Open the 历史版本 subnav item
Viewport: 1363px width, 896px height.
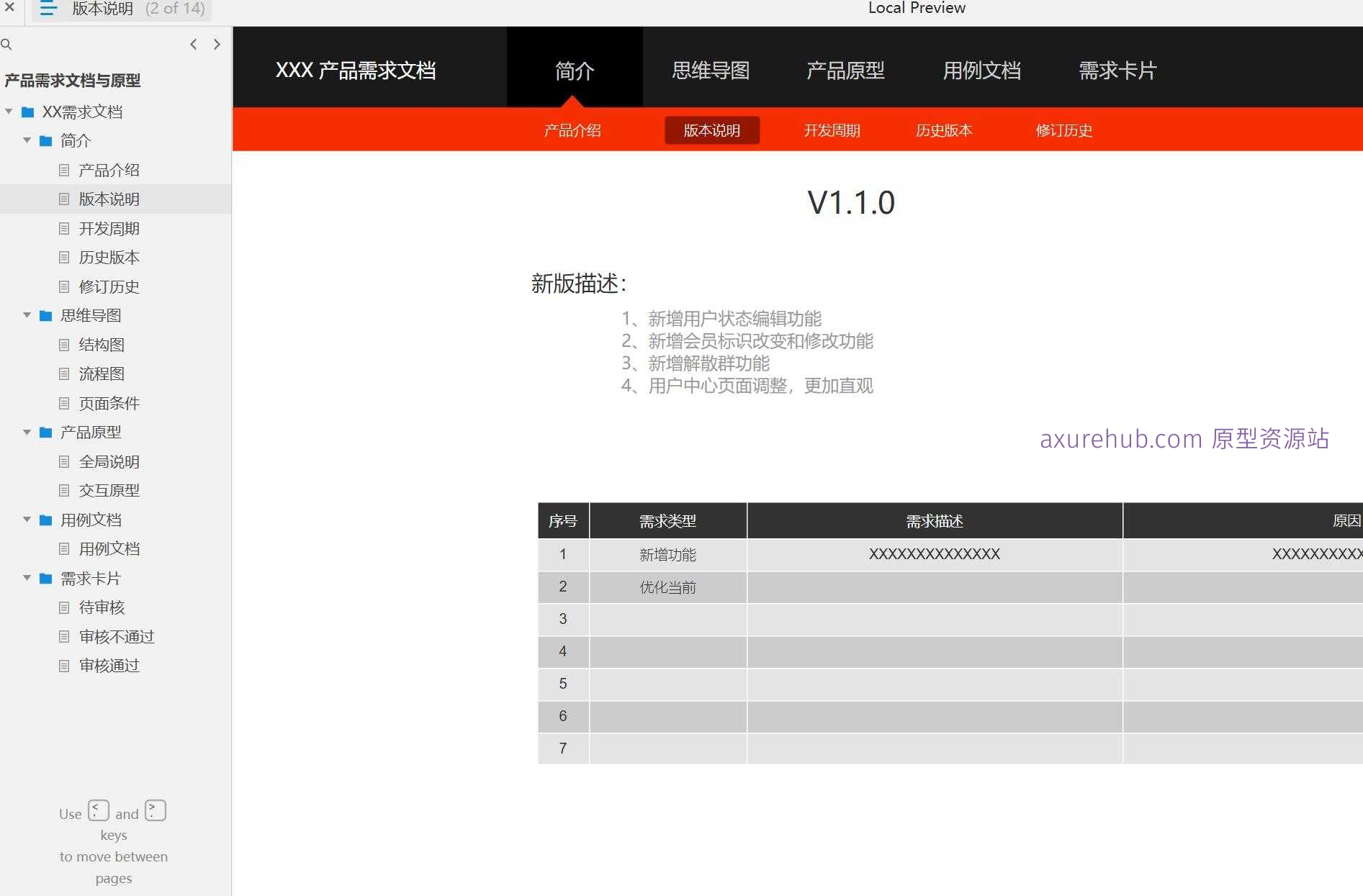click(x=943, y=130)
